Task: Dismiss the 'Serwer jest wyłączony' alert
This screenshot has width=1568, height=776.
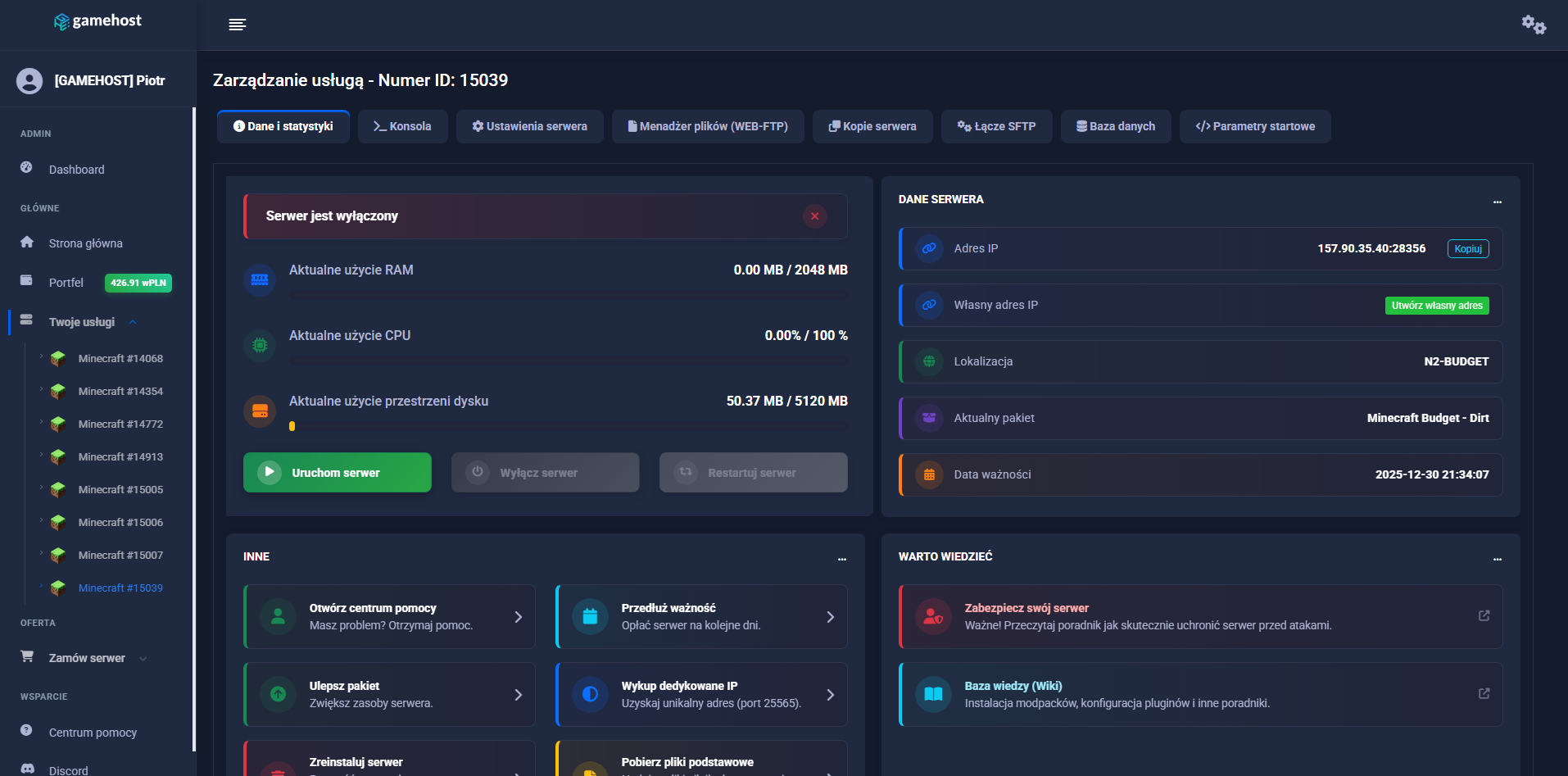Action: (x=814, y=216)
